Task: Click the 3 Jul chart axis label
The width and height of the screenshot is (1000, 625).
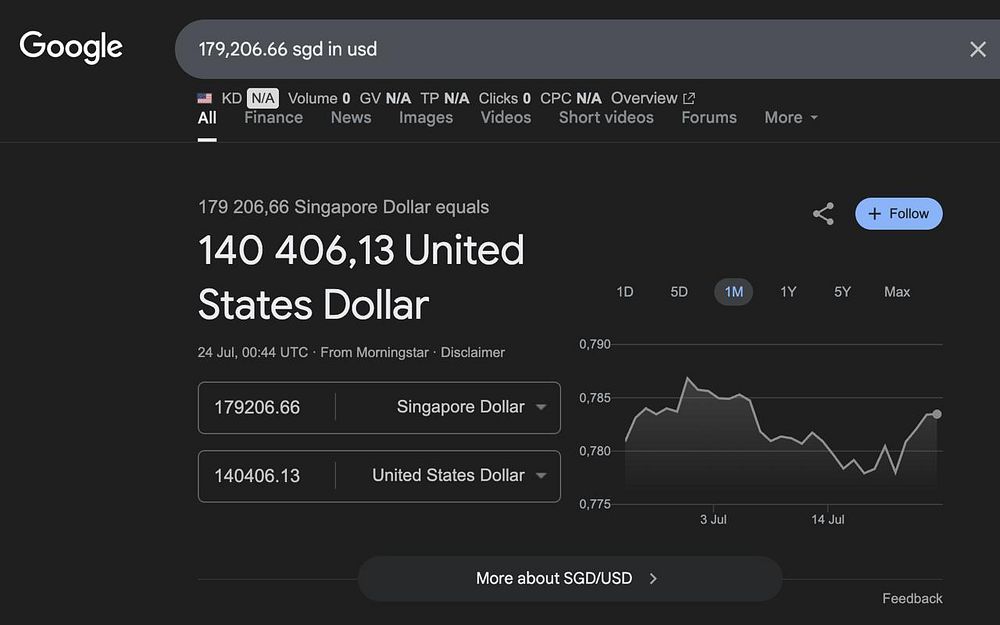Action: tap(713, 520)
